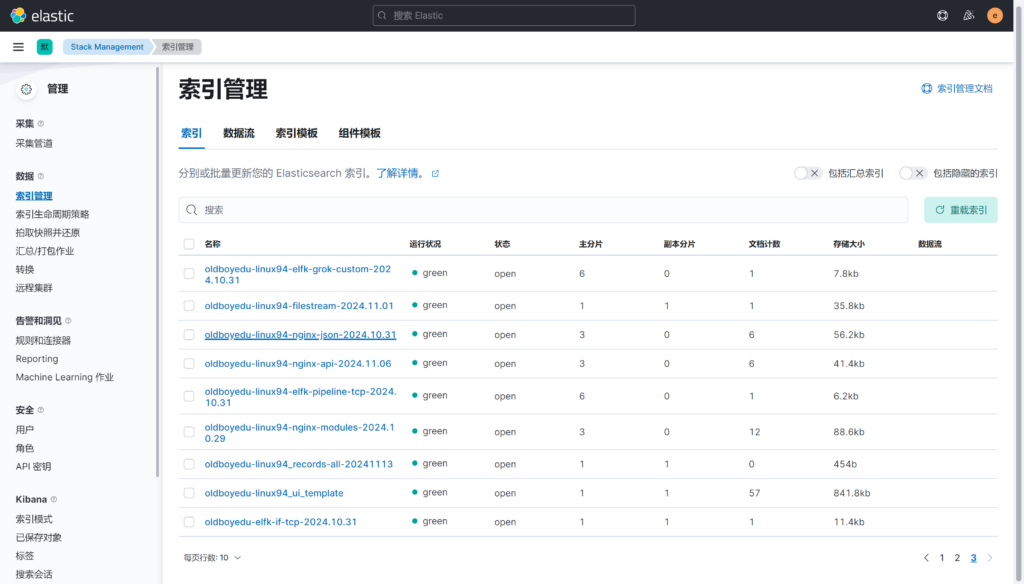
Task: Open the green space selector avatar
Action: (x=44, y=47)
